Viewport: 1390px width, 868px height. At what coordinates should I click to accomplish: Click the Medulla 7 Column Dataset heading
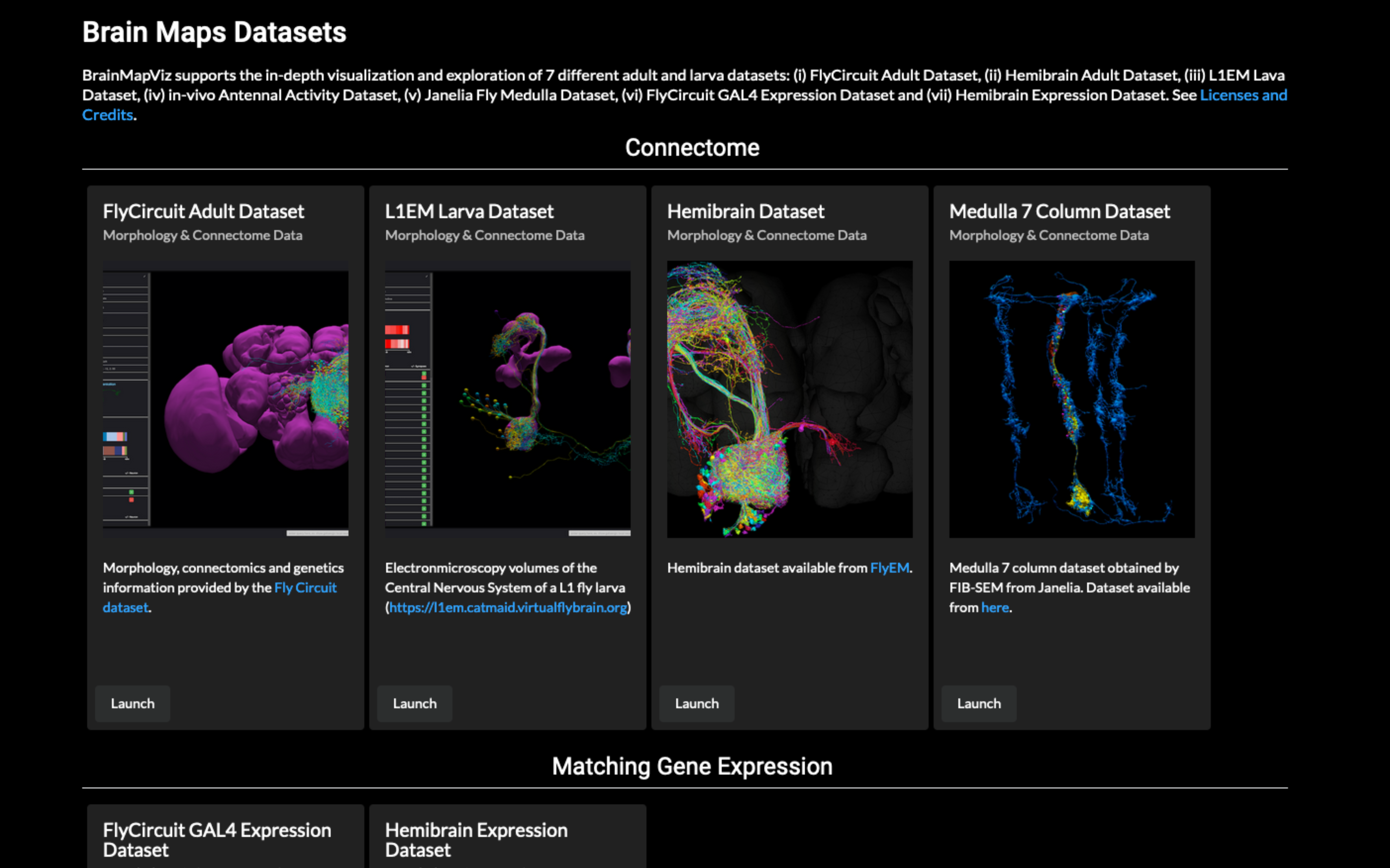[x=1059, y=211]
